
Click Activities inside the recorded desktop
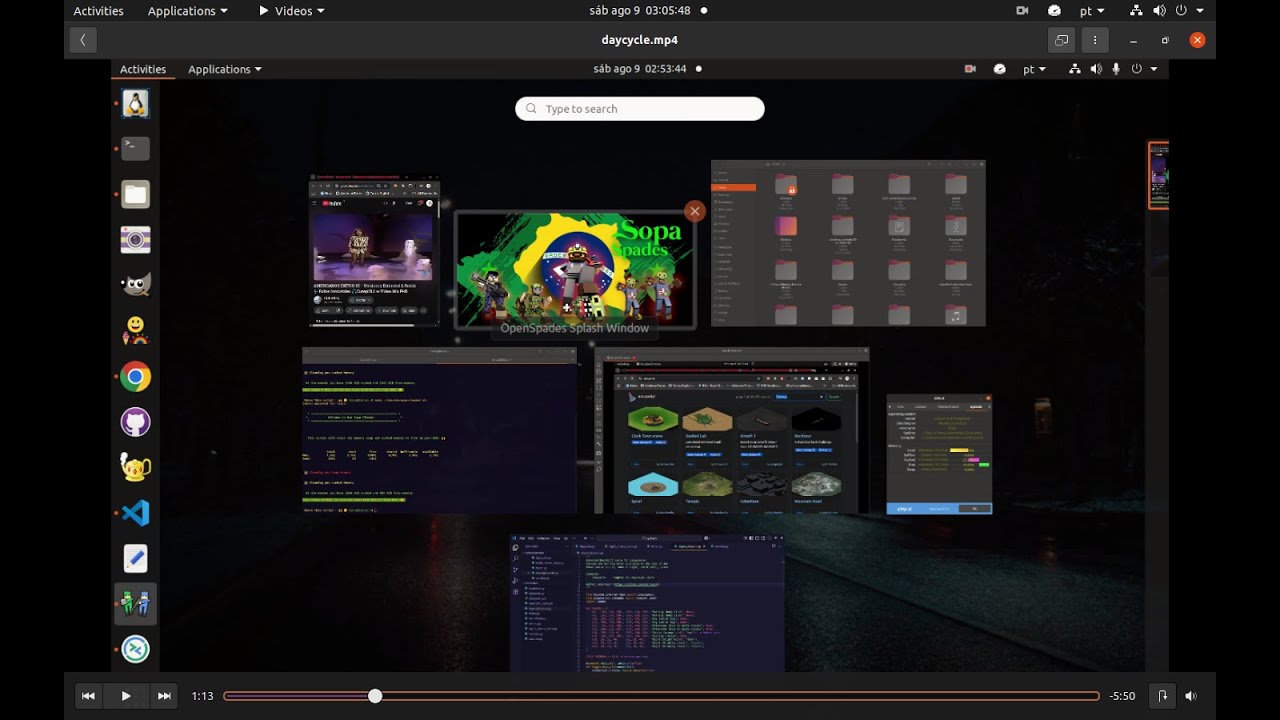[143, 69]
